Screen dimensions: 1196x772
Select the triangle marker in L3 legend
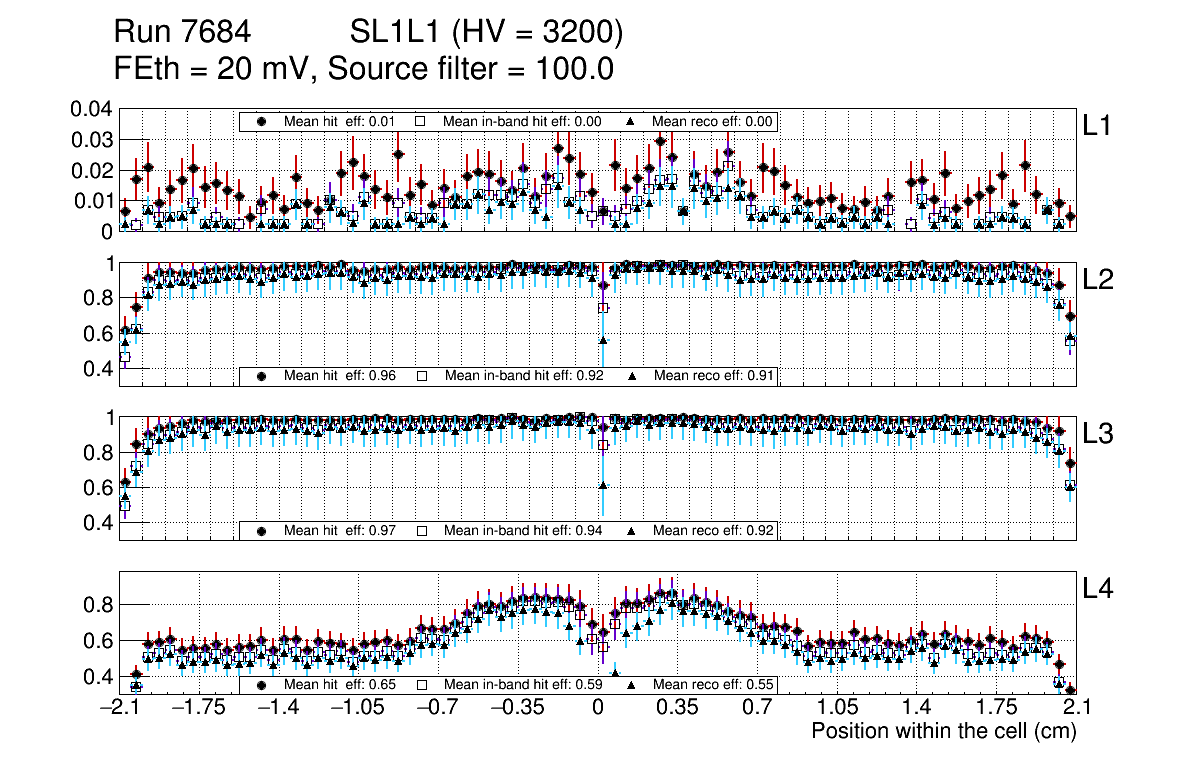coord(632,530)
